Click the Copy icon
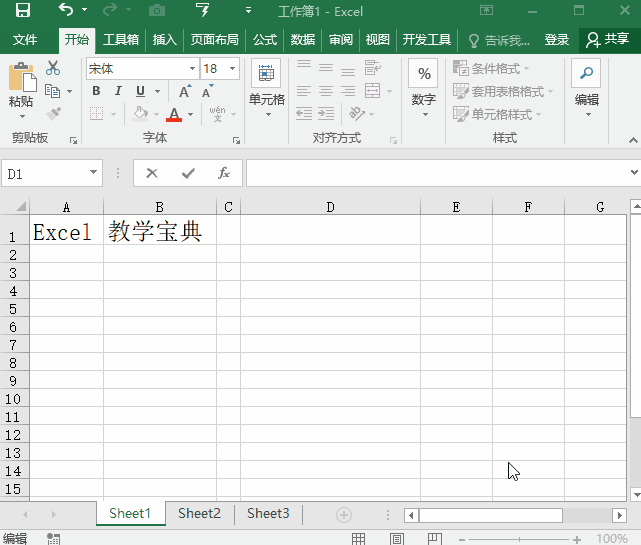The height and width of the screenshot is (545, 641). 52,91
